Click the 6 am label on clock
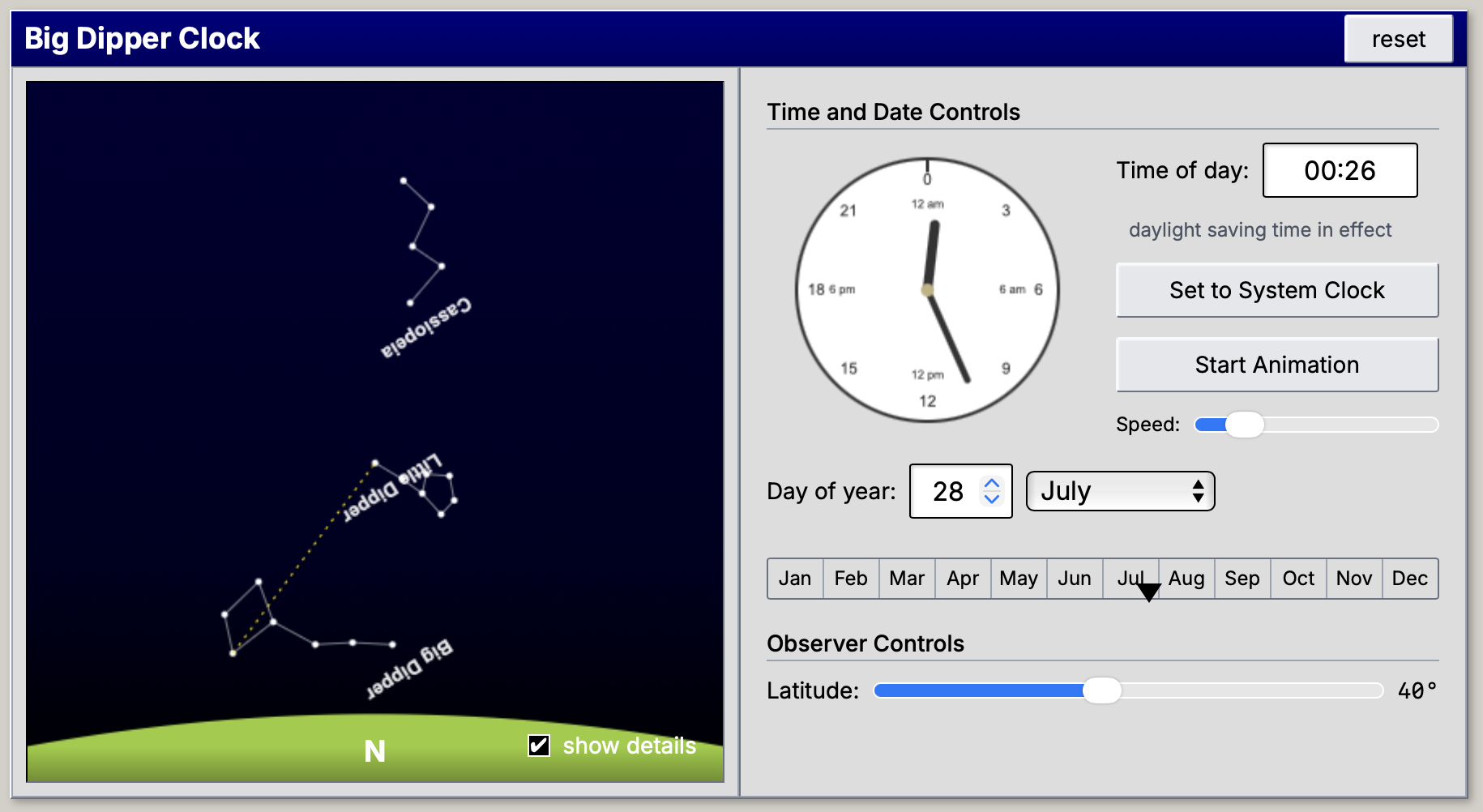 point(1012,289)
